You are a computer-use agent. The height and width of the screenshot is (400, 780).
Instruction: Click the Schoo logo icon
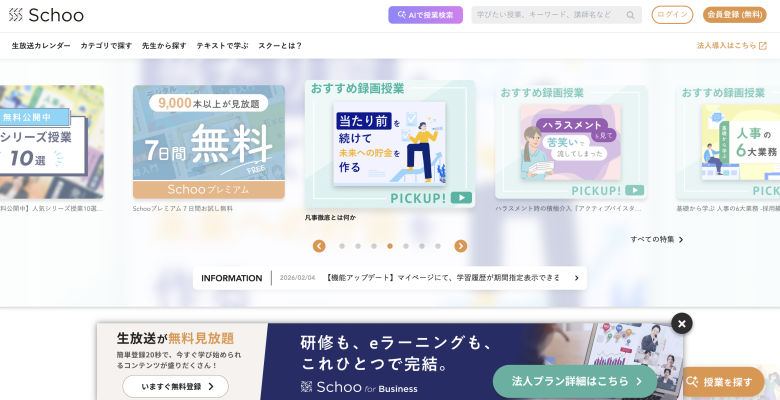coord(16,15)
